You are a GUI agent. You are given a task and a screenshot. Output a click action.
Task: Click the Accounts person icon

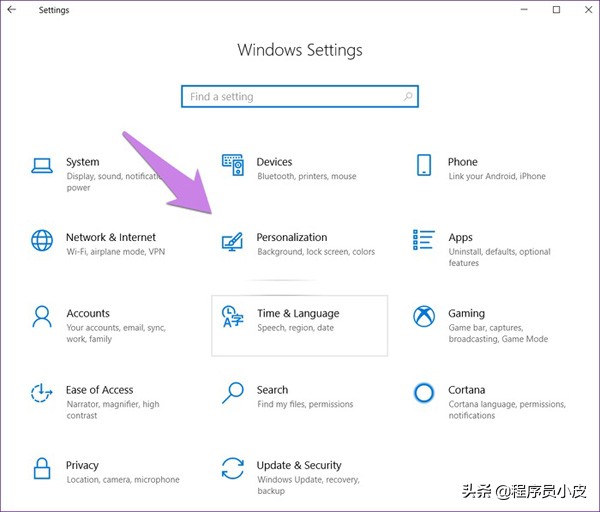42,316
